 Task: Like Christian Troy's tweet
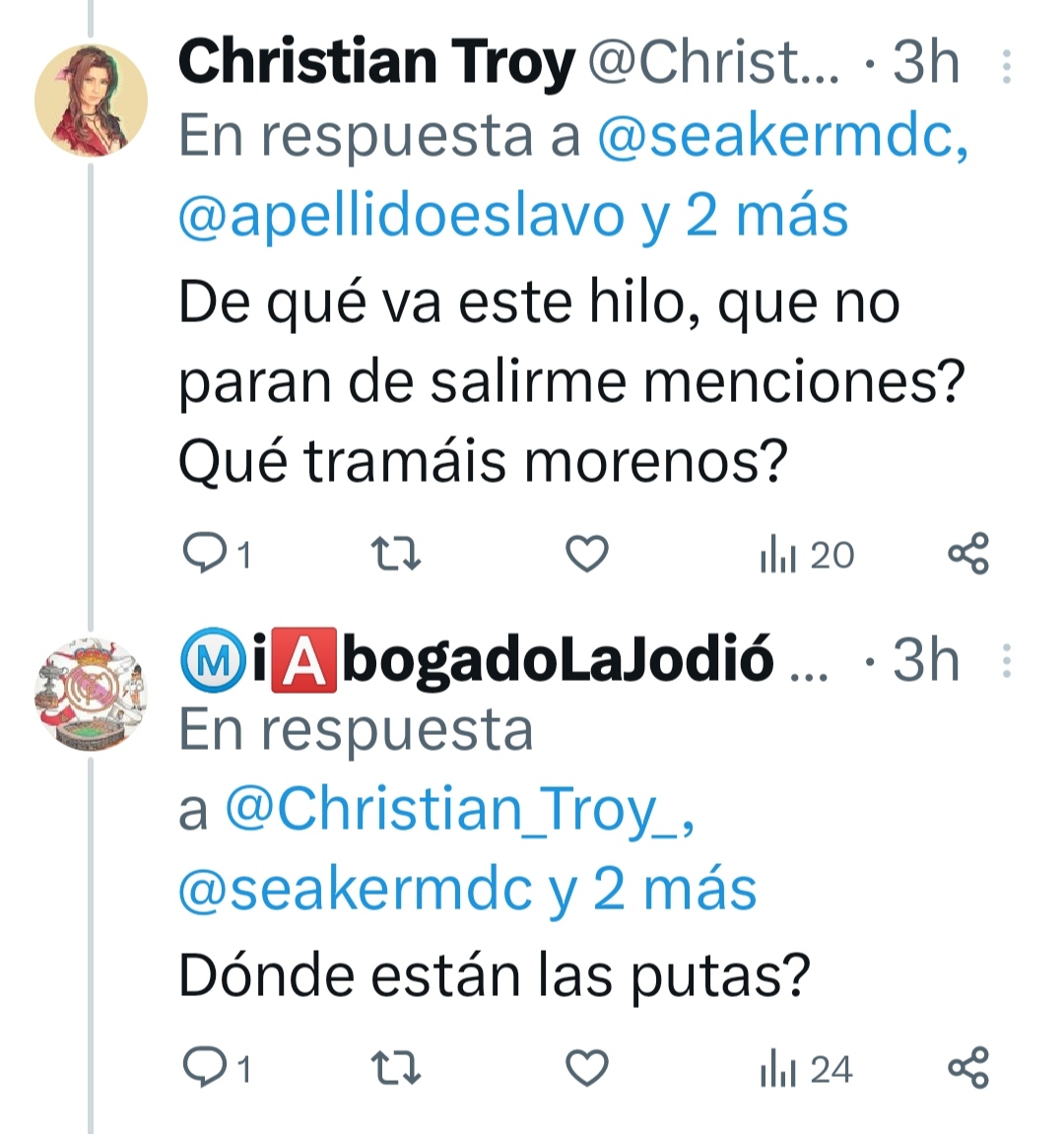tap(586, 554)
